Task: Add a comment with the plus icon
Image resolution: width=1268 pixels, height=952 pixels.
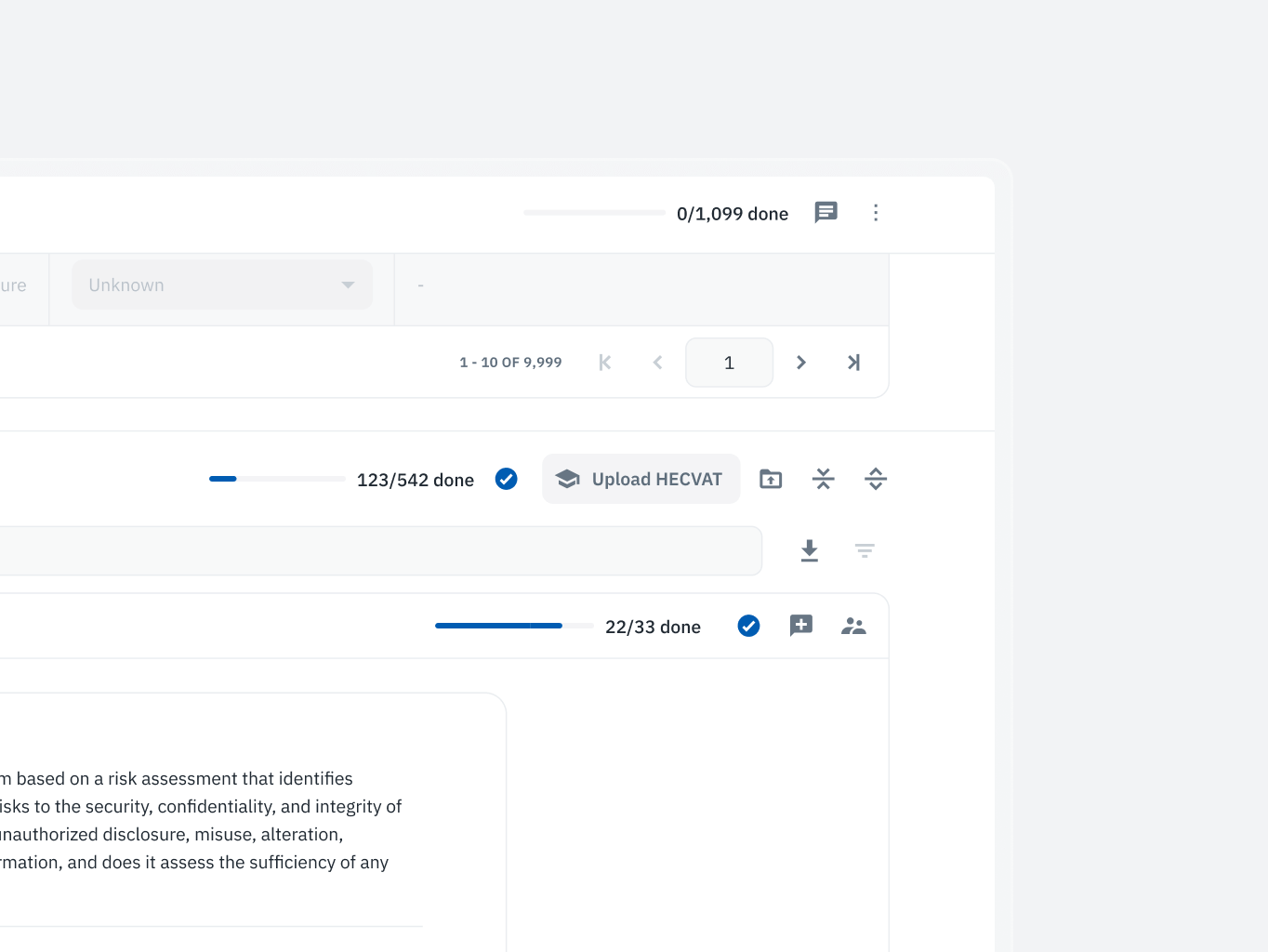Action: click(x=800, y=627)
